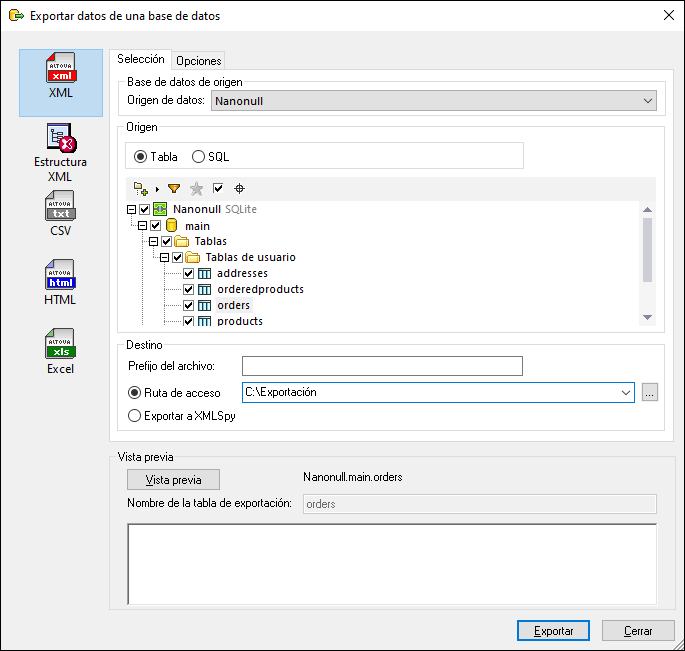The height and width of the screenshot is (651, 685).
Task: Collapse the main schema node
Action: (142, 226)
